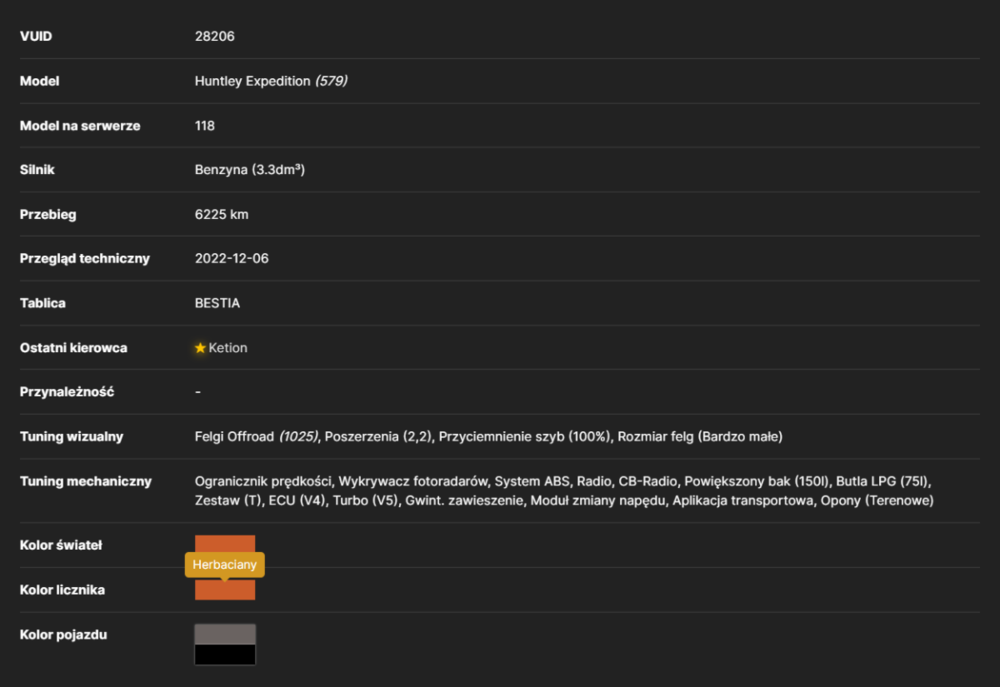Viewport: 1000px width, 687px height.
Task: Click the VUID value 28206
Action: point(214,36)
